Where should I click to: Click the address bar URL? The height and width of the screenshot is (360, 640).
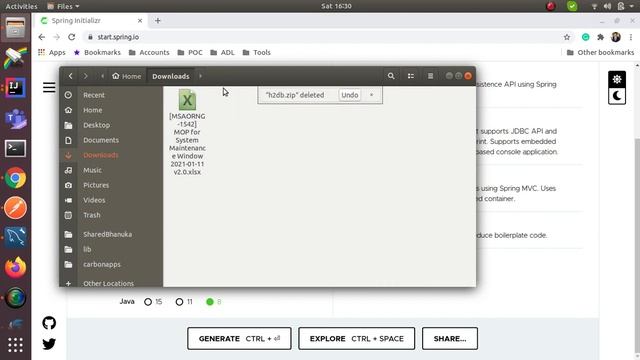pyautogui.click(x=118, y=37)
